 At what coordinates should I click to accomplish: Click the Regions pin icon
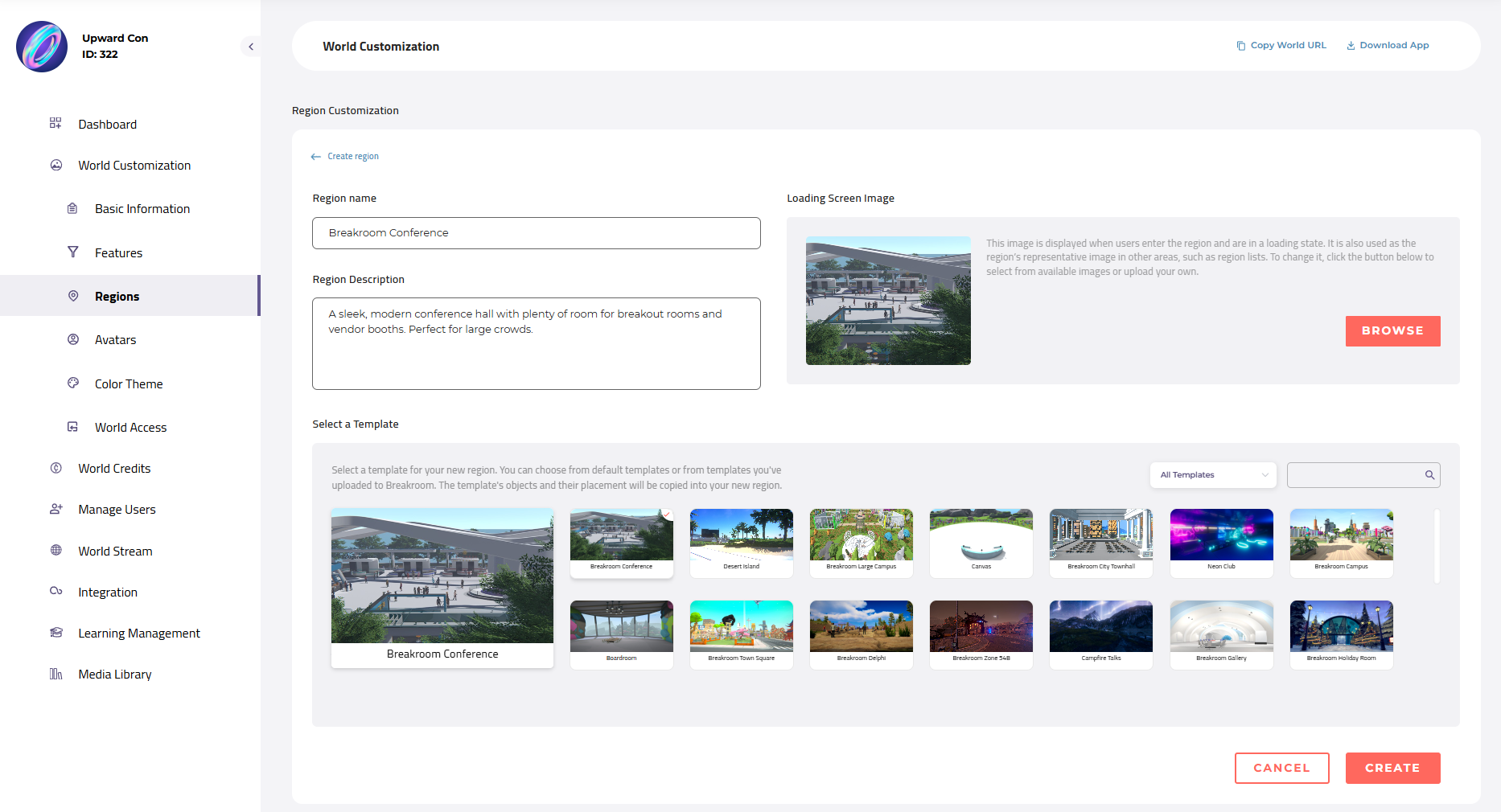click(x=73, y=296)
